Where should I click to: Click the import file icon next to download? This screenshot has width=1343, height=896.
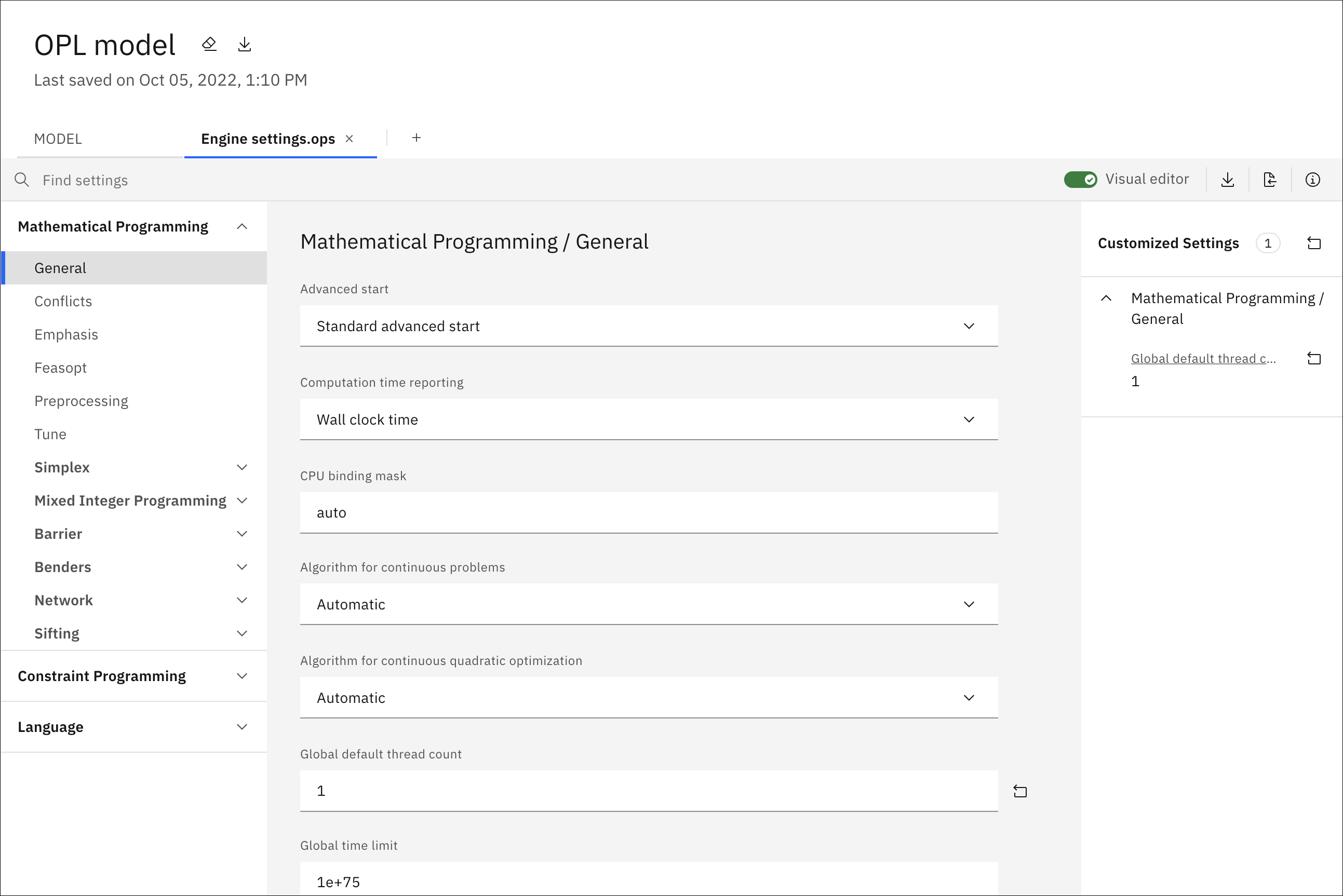[x=1270, y=180]
